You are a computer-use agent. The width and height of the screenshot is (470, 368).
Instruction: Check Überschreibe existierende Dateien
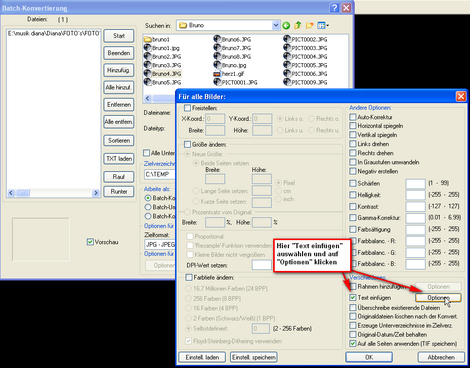(353, 307)
